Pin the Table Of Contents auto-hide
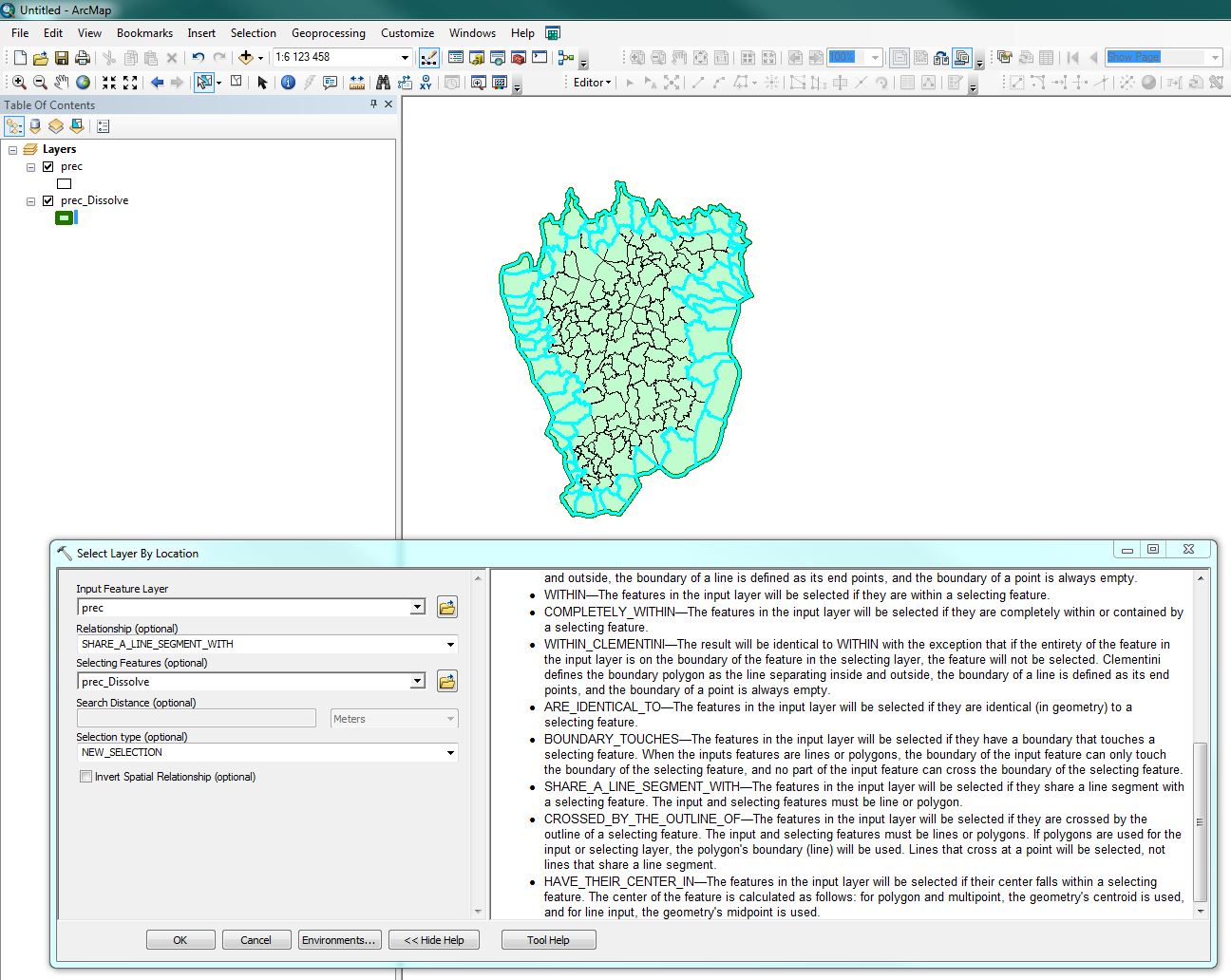 tap(373, 104)
